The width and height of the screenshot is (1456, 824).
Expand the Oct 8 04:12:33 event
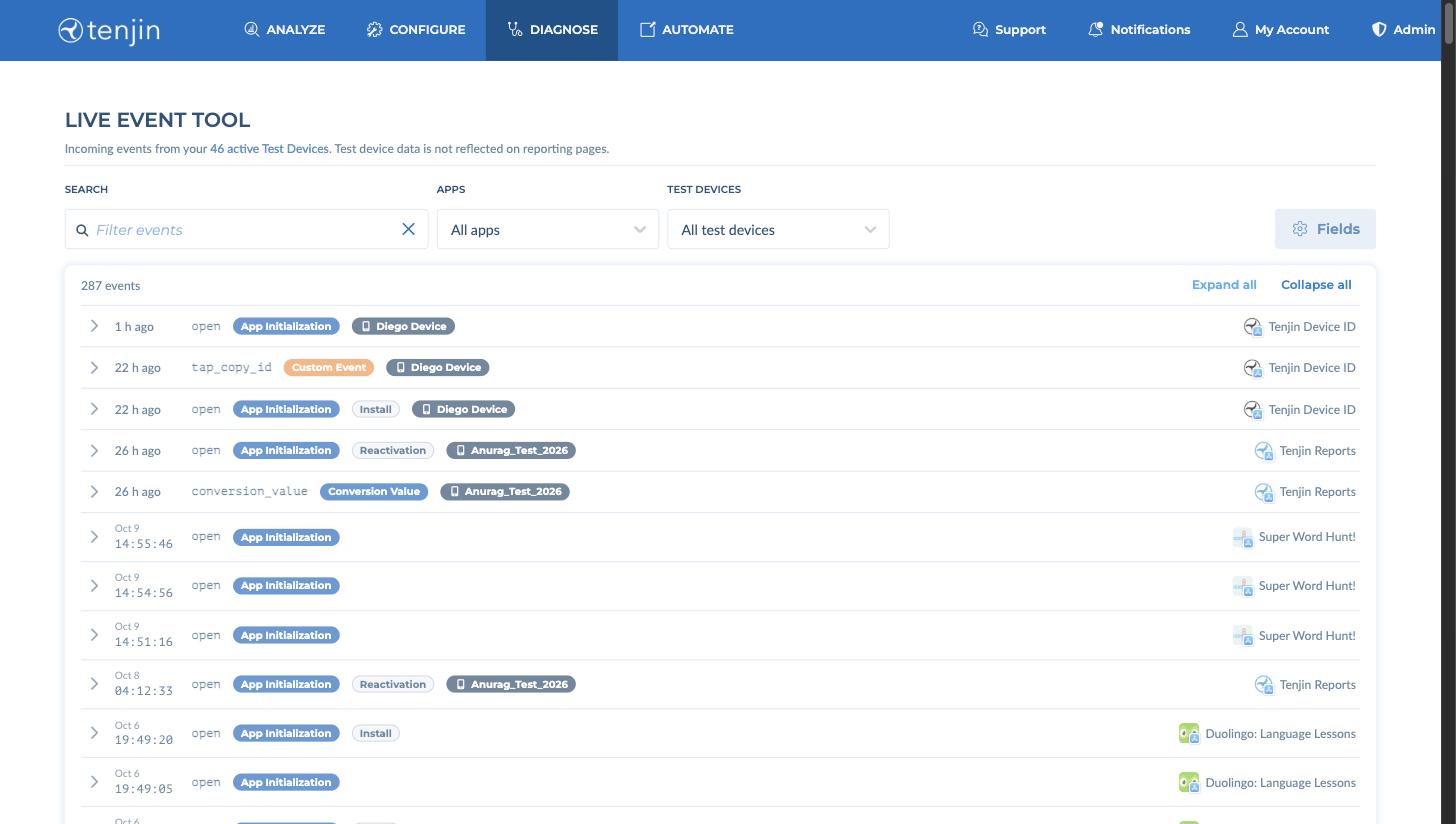[94, 684]
